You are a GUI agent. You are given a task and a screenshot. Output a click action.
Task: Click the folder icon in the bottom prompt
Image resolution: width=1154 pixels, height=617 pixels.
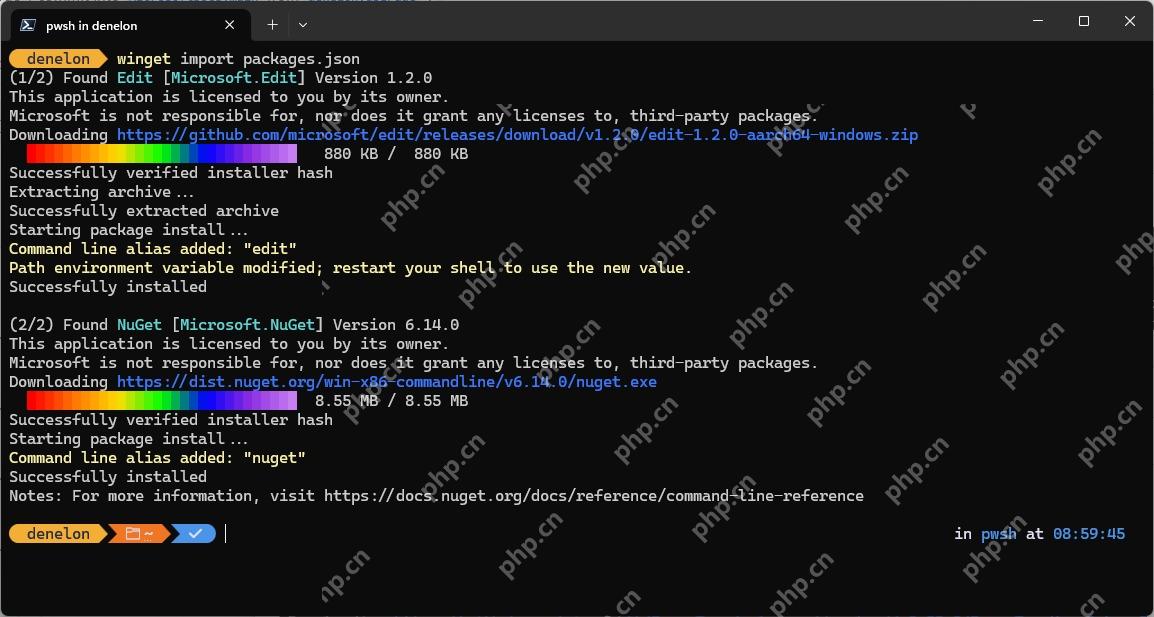(132, 534)
